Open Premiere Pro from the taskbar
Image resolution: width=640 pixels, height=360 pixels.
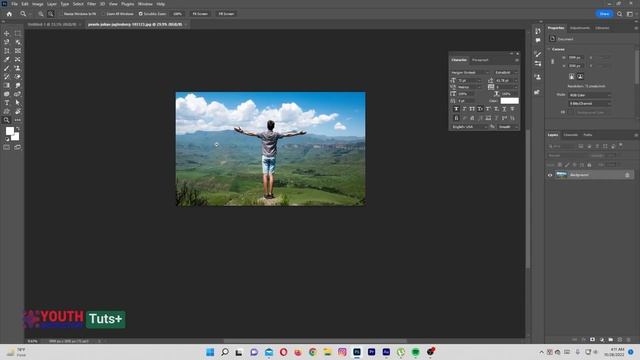point(371,352)
